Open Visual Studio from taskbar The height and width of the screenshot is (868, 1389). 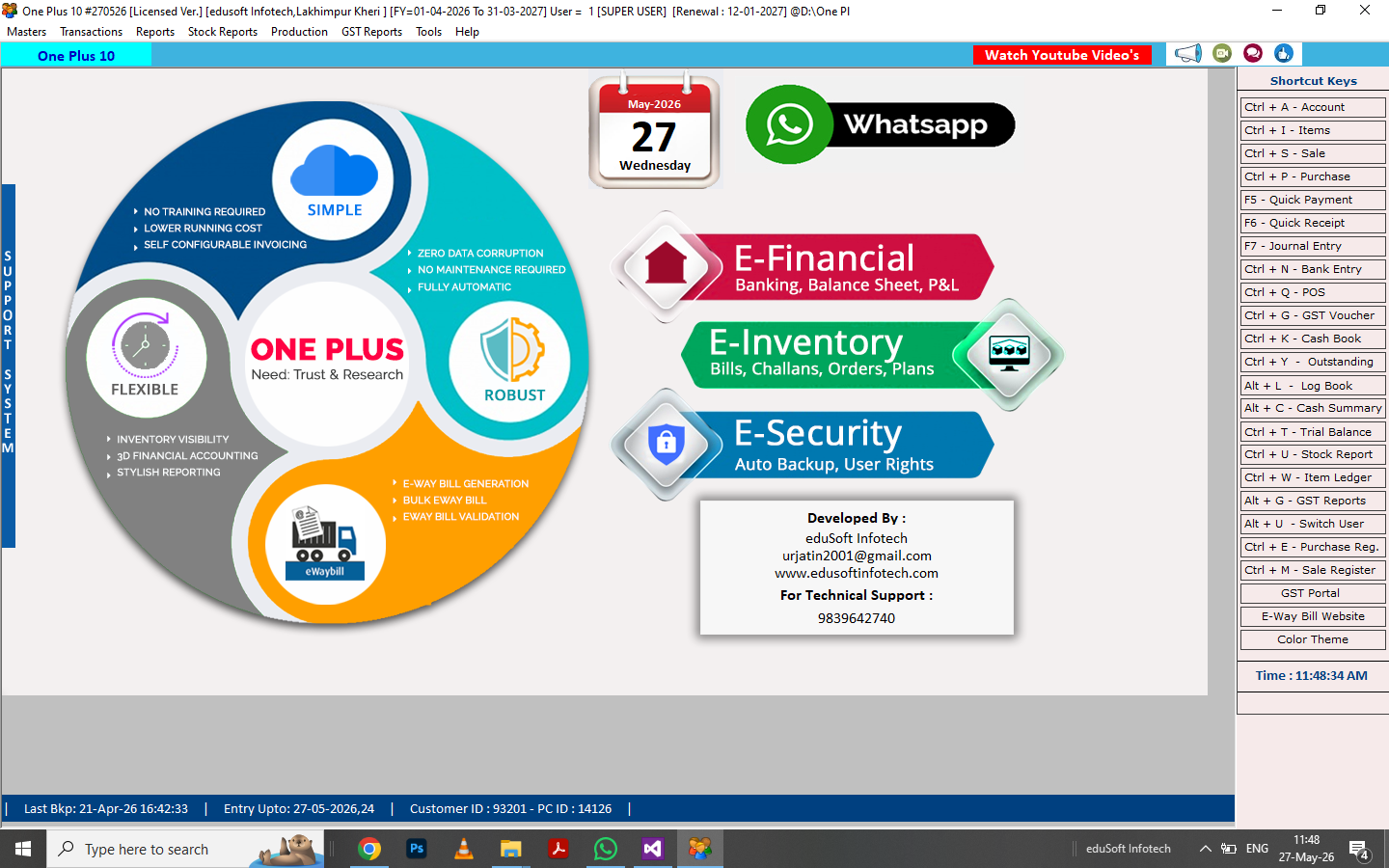point(653,849)
